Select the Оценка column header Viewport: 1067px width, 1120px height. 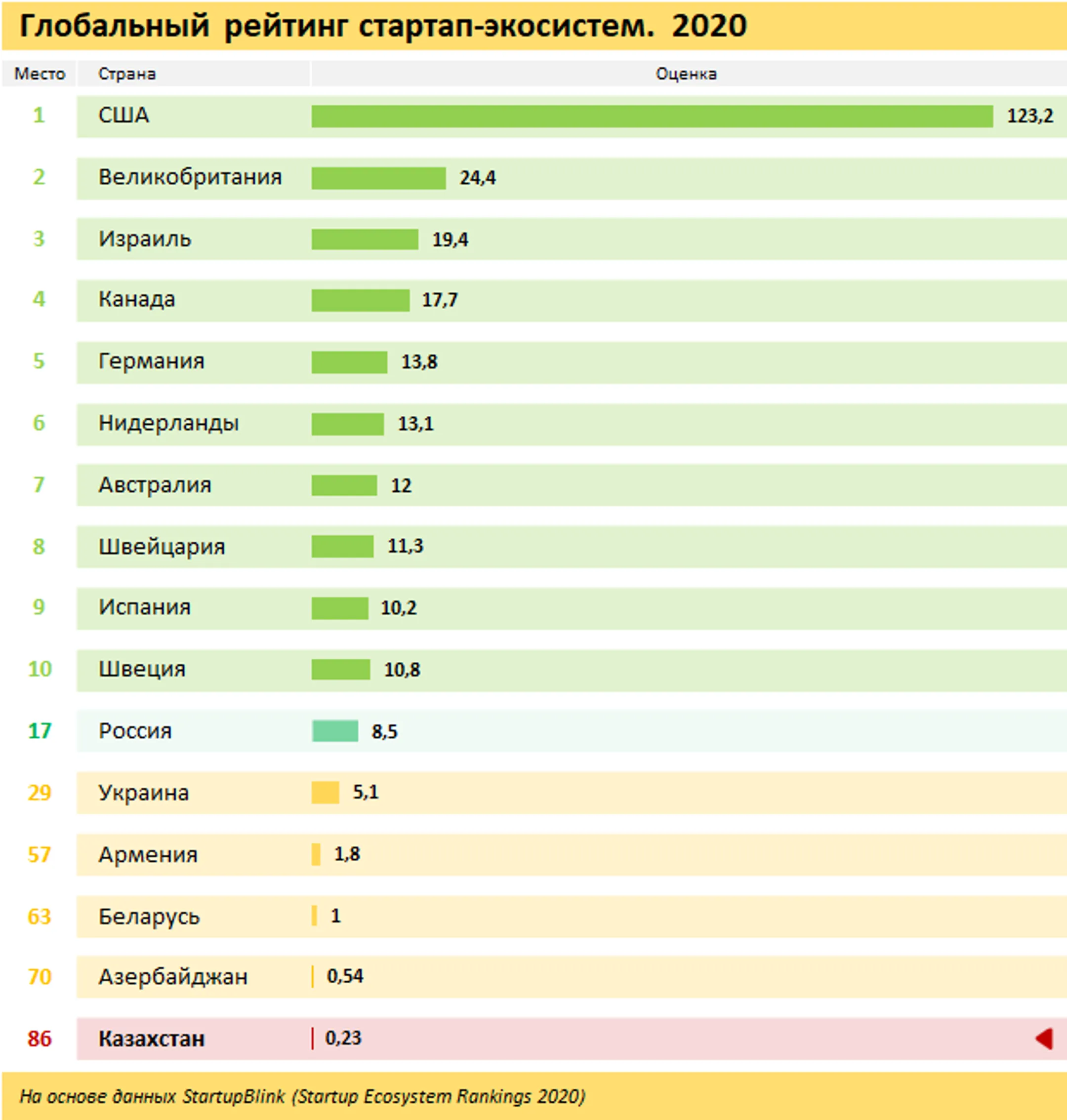[686, 74]
